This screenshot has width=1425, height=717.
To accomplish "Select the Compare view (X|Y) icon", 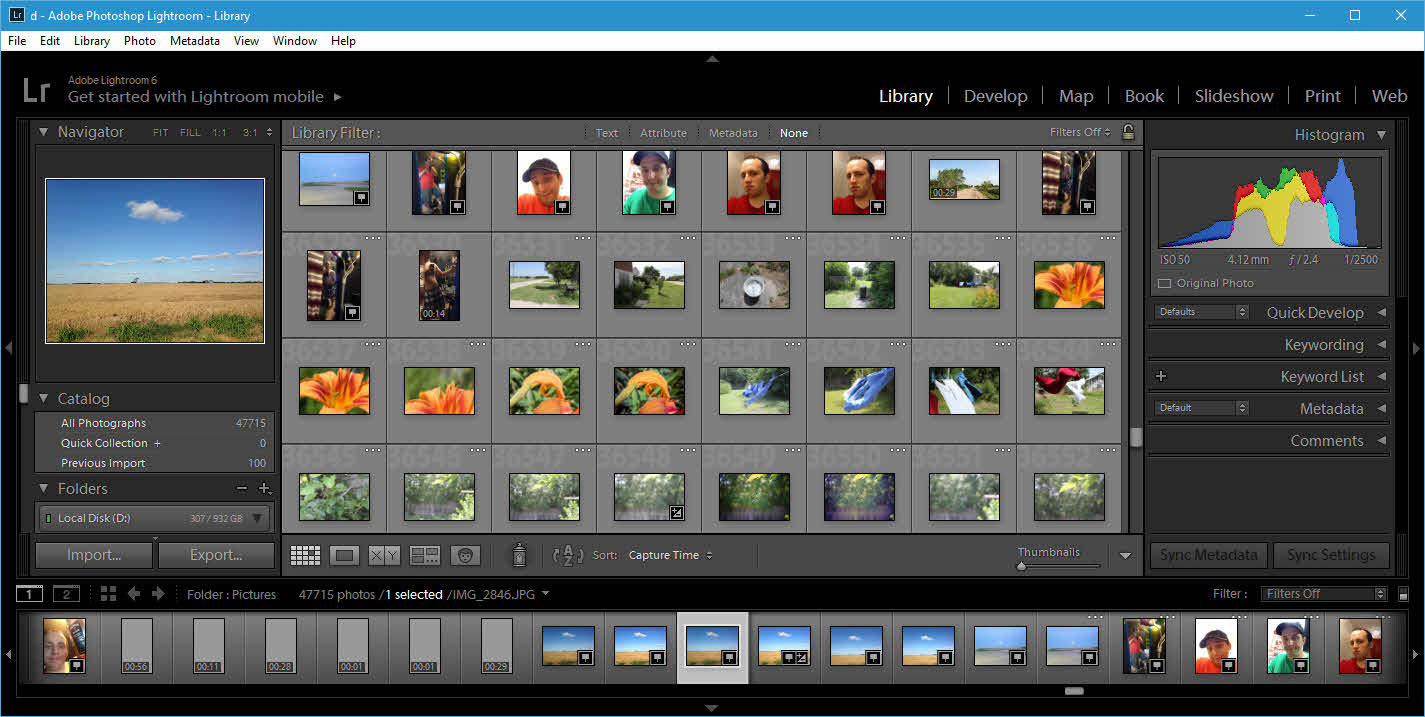I will coord(384,555).
